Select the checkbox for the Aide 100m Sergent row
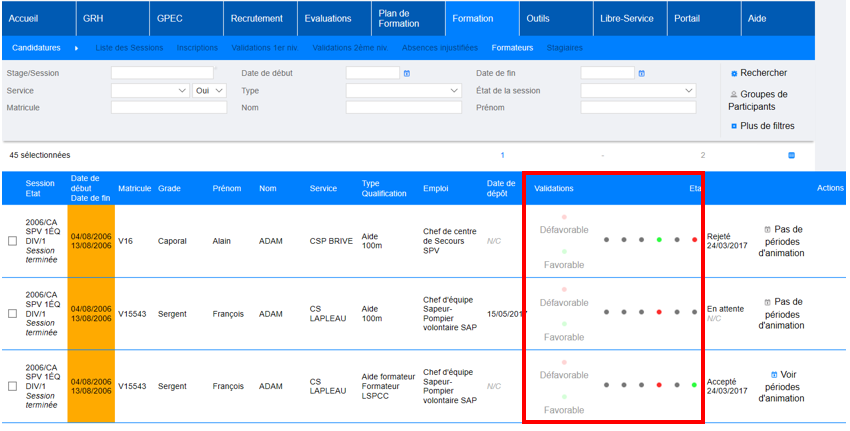The height and width of the screenshot is (431, 850). [12, 313]
